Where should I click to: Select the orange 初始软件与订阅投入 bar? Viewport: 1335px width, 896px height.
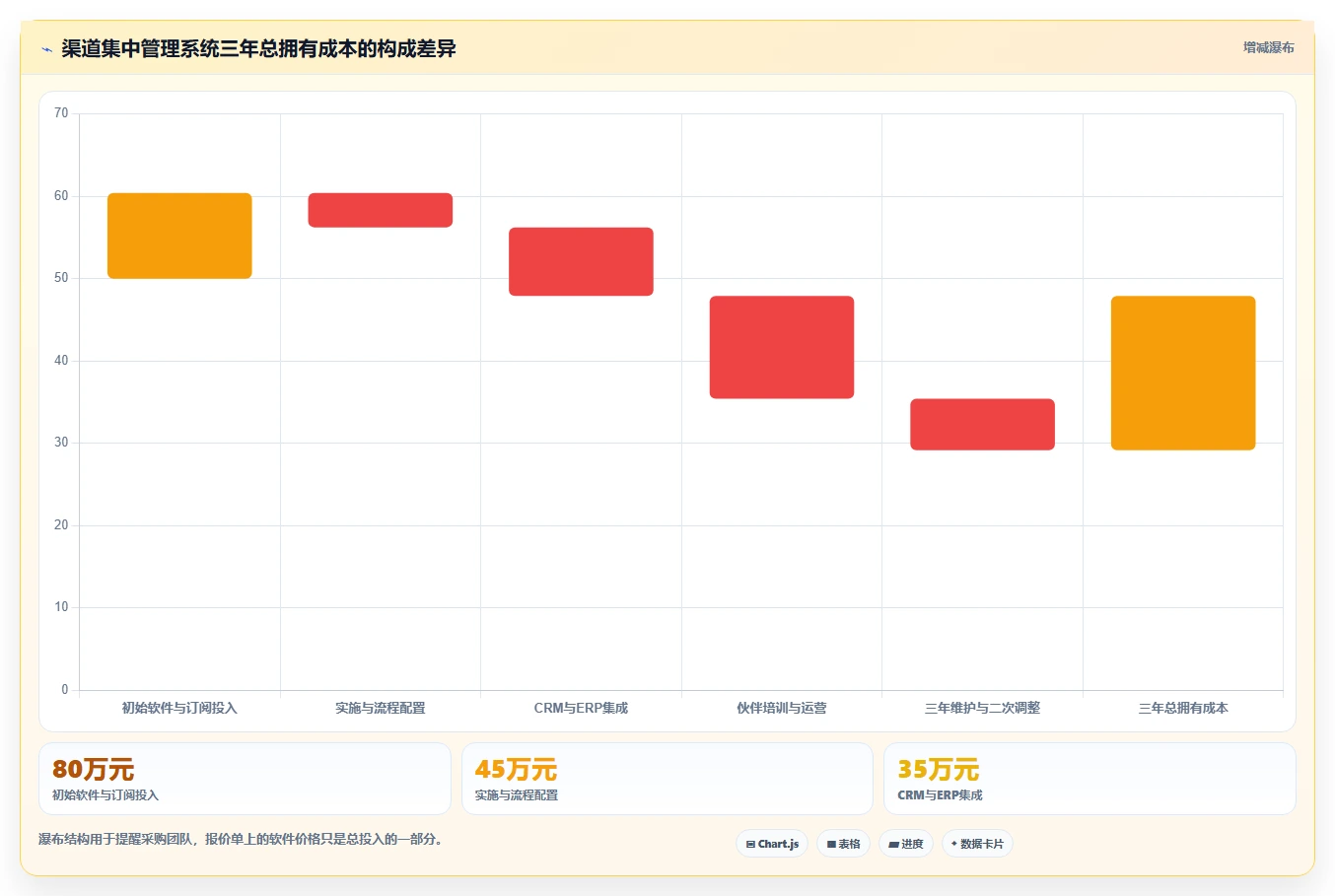[179, 236]
